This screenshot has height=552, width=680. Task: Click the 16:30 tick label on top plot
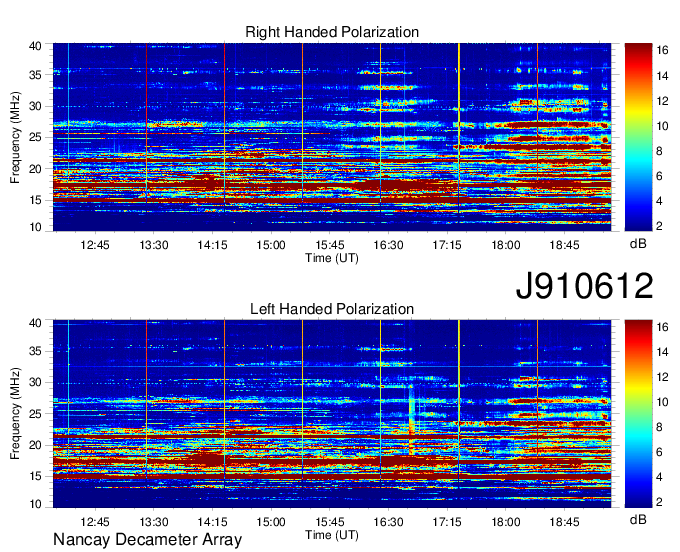pos(389,245)
